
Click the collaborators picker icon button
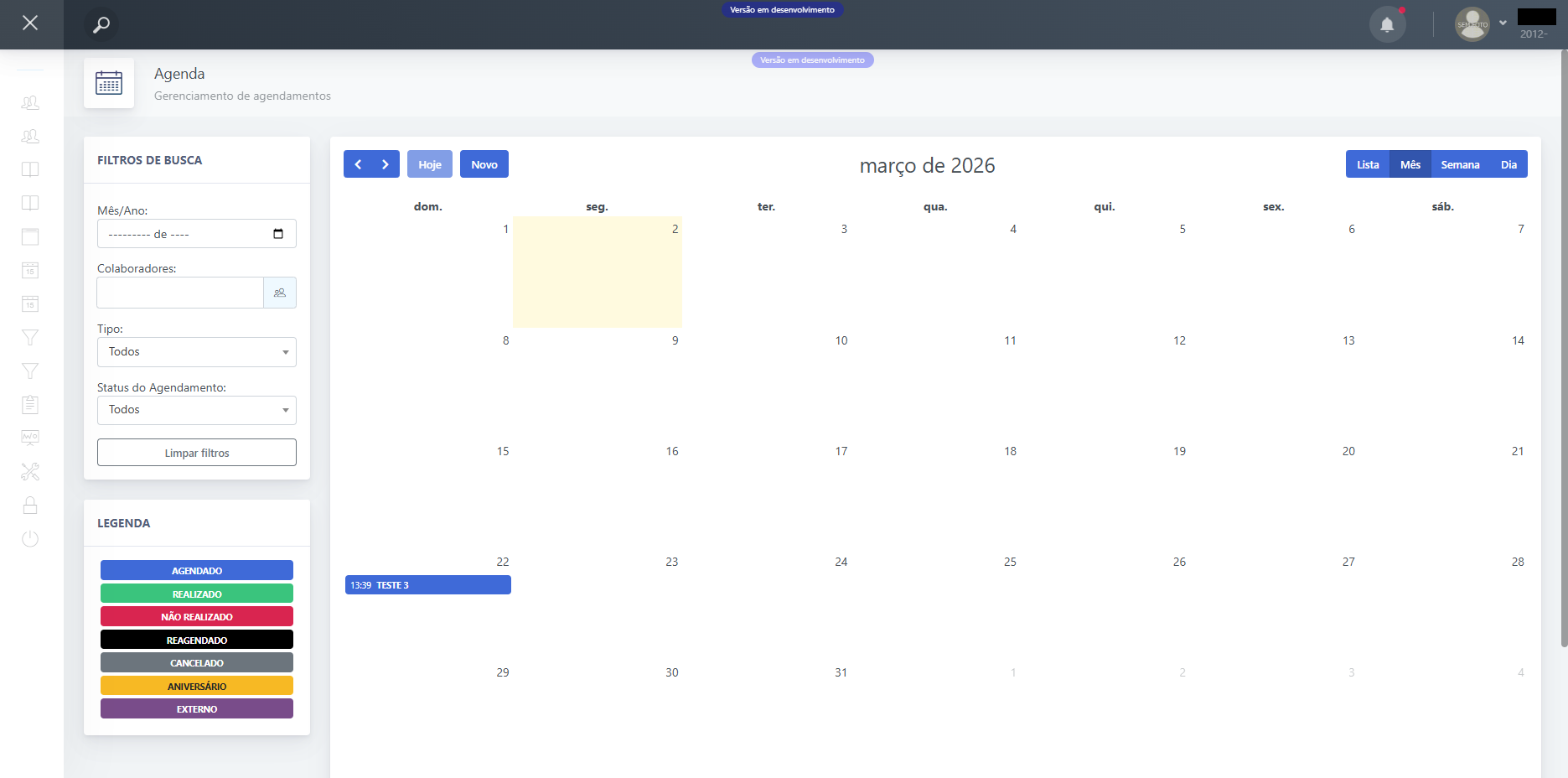pyautogui.click(x=280, y=293)
